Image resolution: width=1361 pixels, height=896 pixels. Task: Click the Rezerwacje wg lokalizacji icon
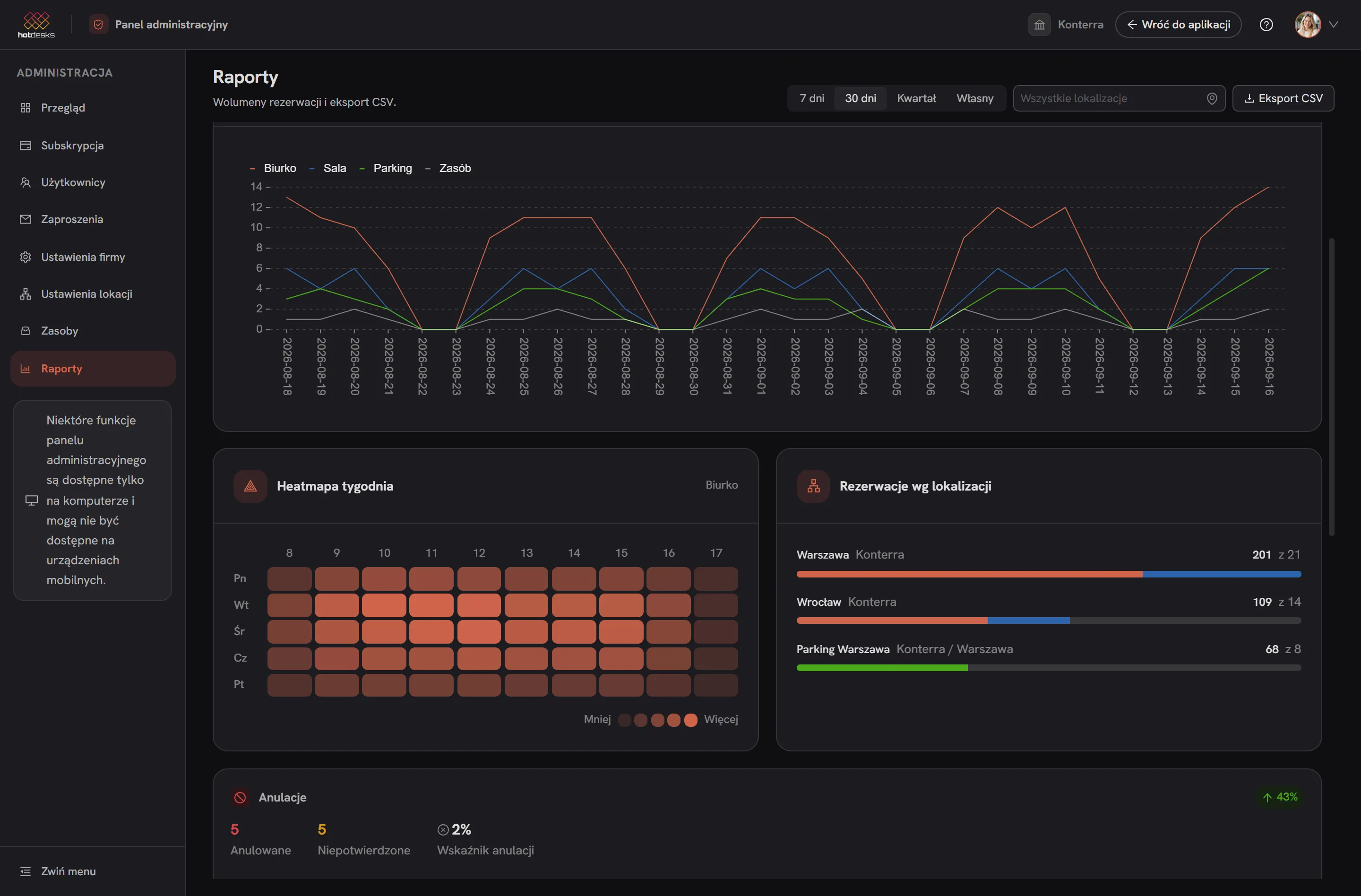tap(813, 486)
